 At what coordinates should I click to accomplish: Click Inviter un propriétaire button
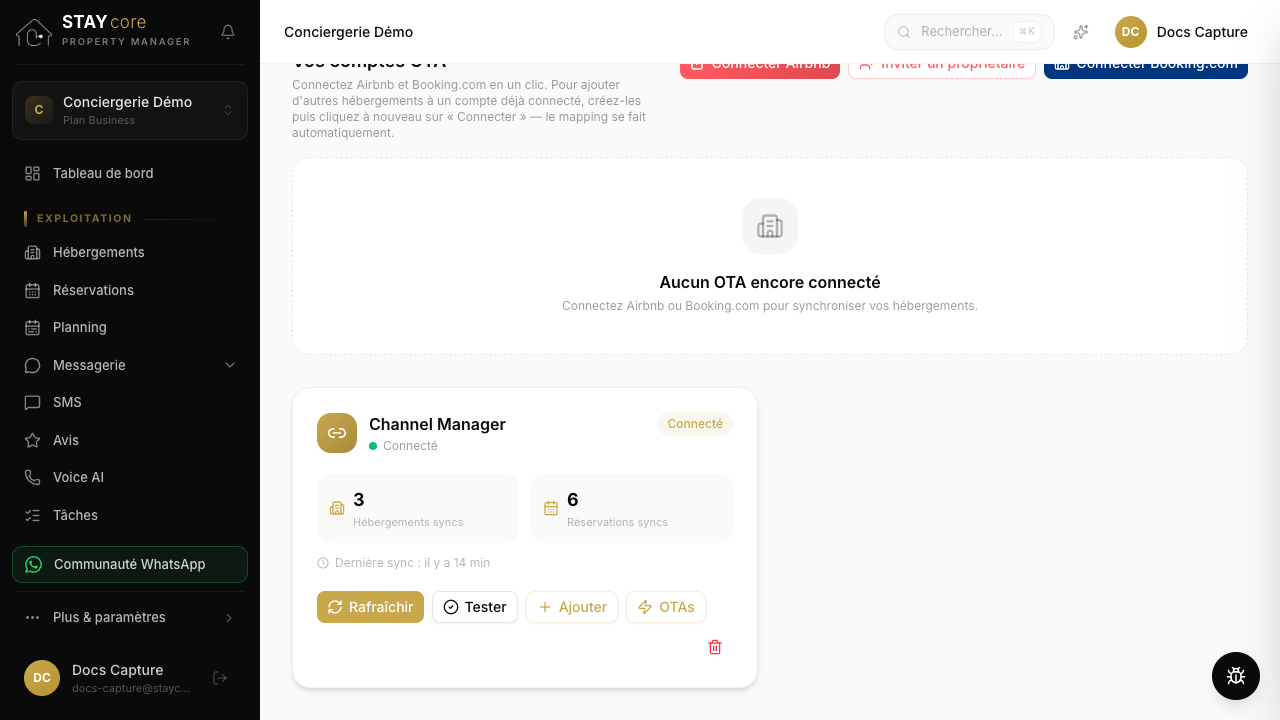(942, 66)
